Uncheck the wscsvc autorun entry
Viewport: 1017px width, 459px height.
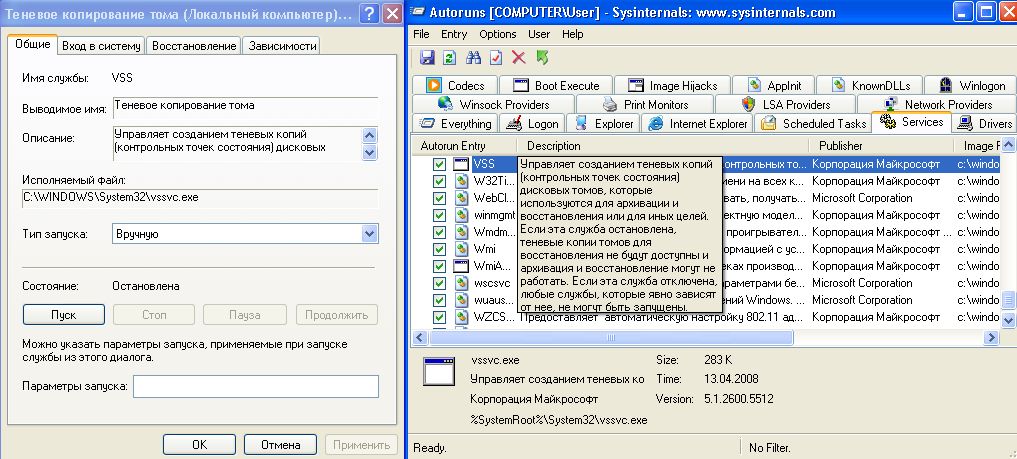click(x=439, y=283)
